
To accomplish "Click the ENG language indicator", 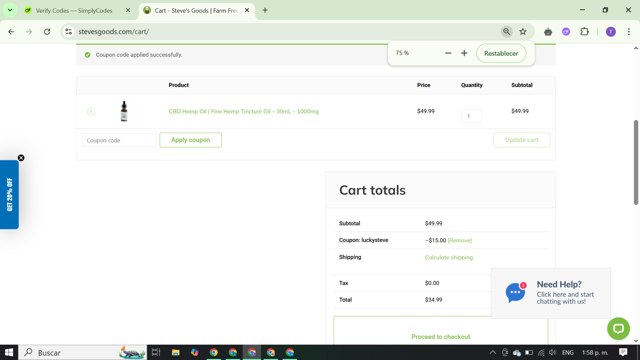I will tap(568, 352).
